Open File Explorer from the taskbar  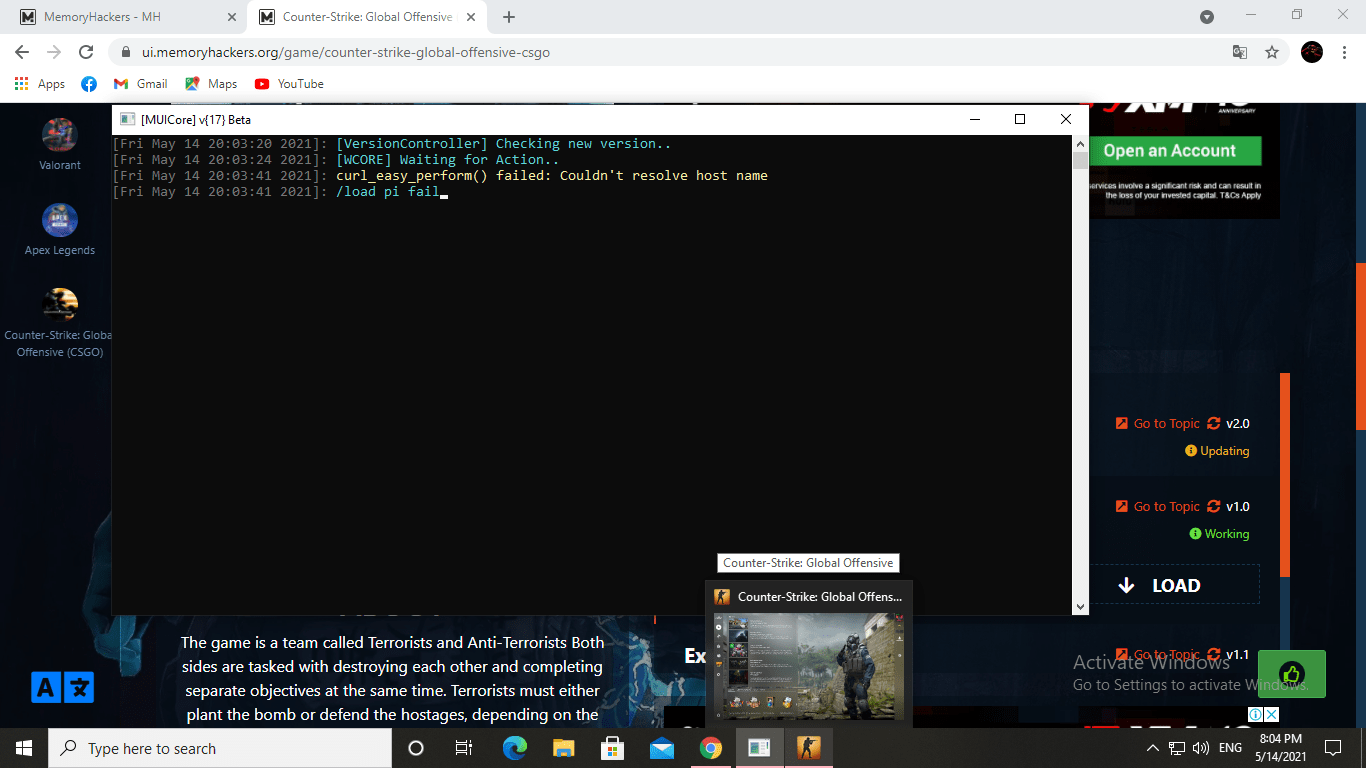click(x=564, y=748)
